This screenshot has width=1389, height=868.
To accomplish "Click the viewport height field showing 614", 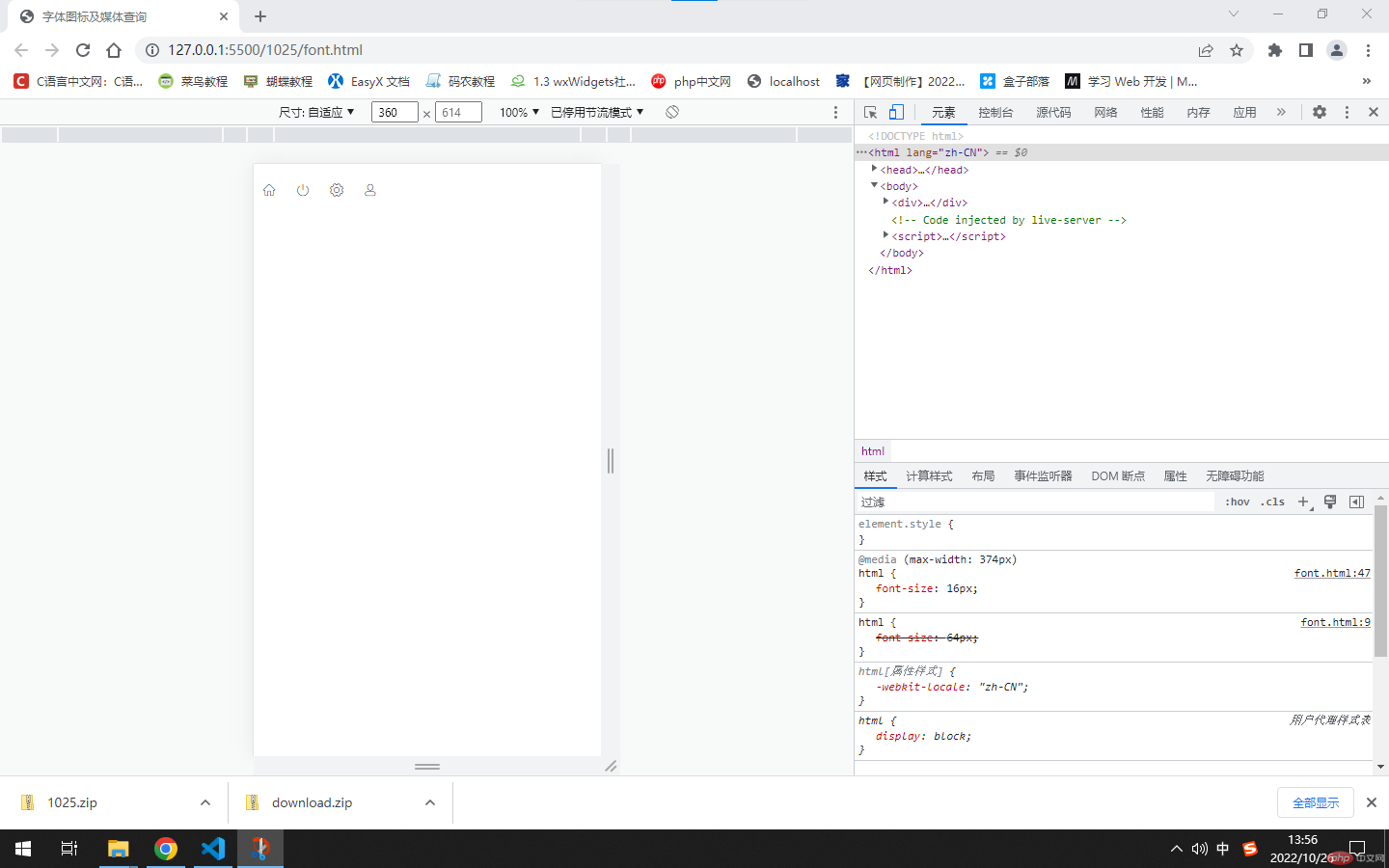I will pos(458,112).
